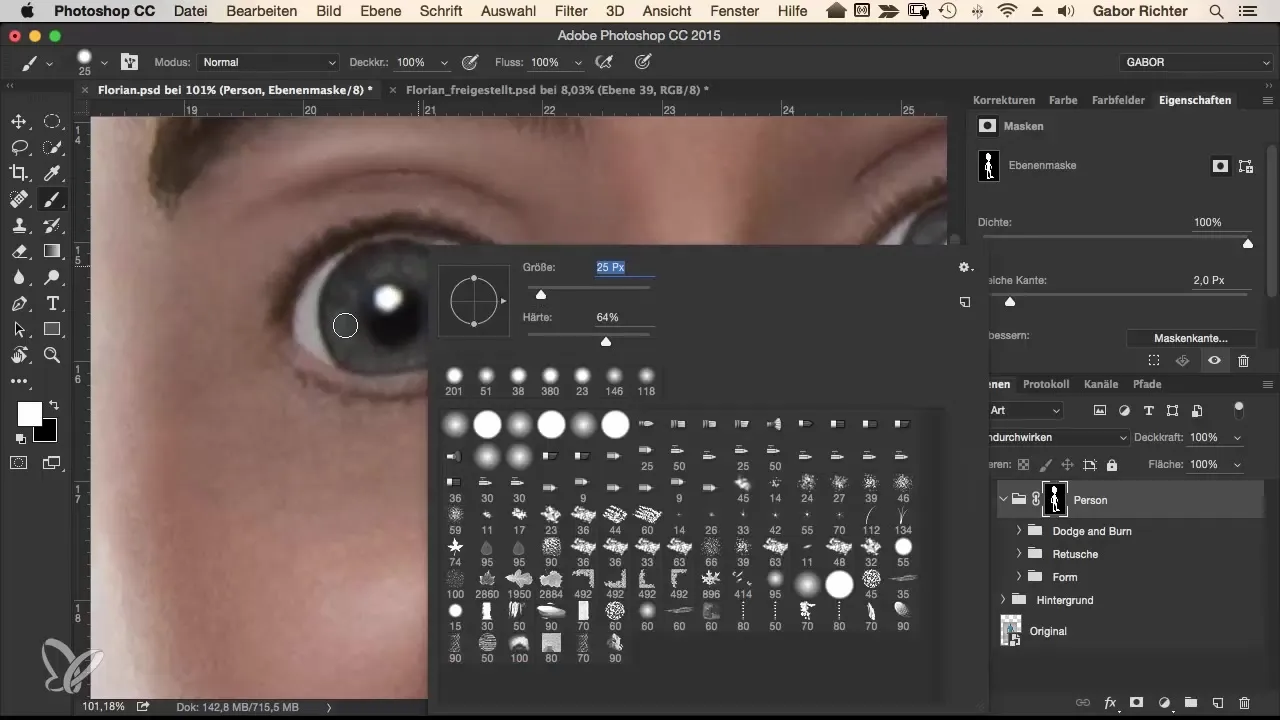Collapse the Person group
The image size is (1280, 720).
click(1003, 499)
